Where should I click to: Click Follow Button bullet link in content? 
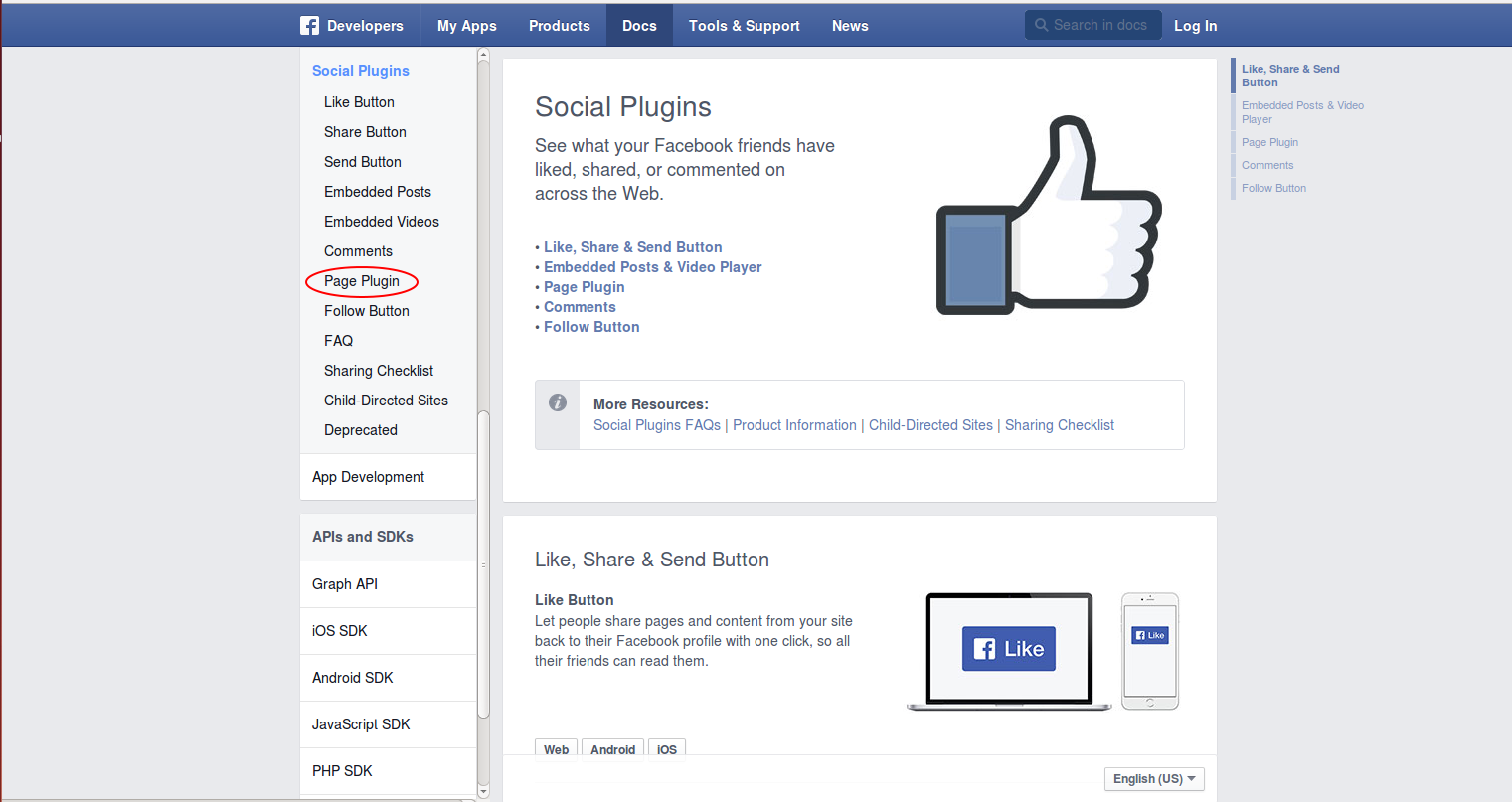pos(591,327)
